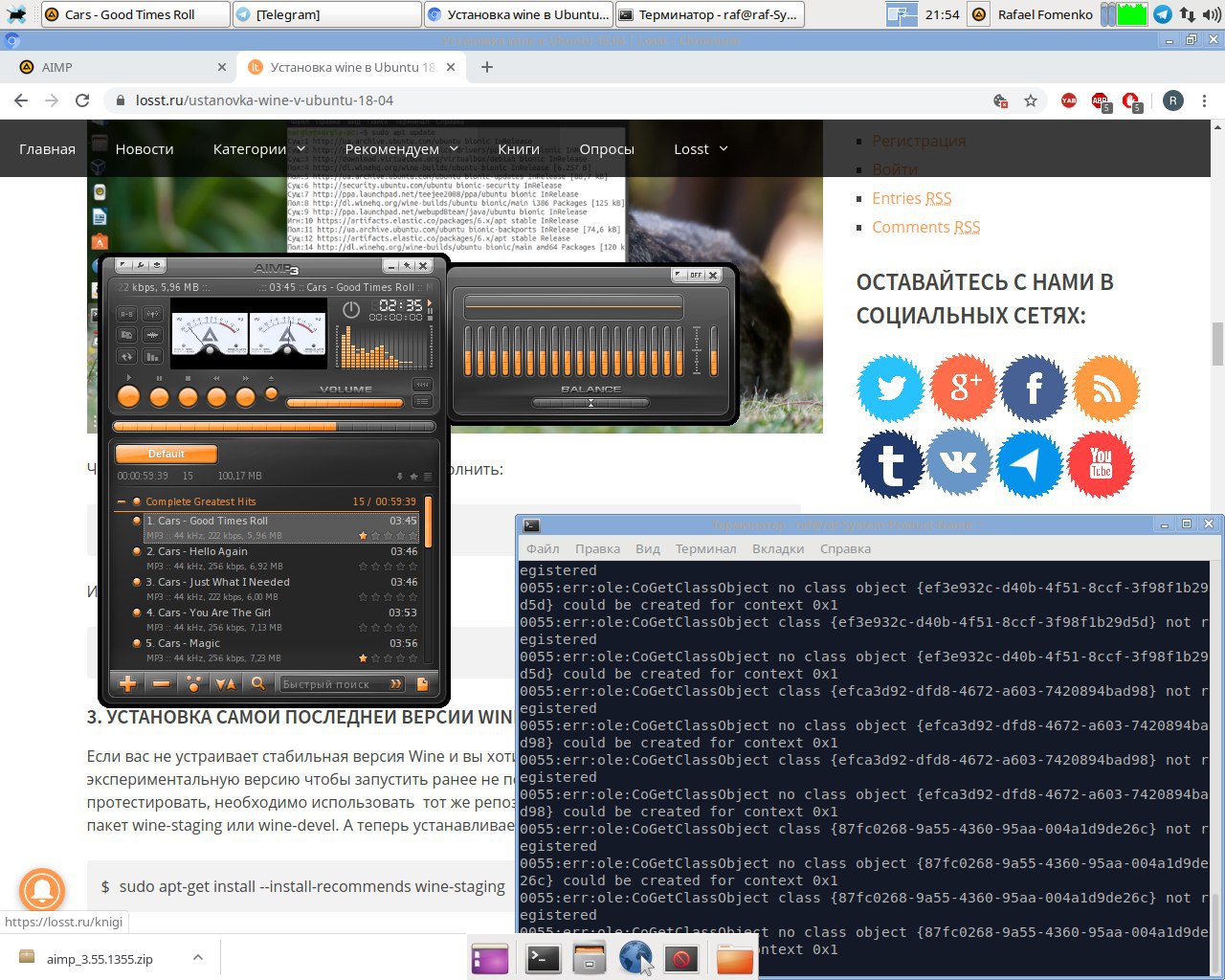Viewport: 1225px width, 980px height.
Task: Toggle the AIMP repeat mode button
Action: coord(126,356)
